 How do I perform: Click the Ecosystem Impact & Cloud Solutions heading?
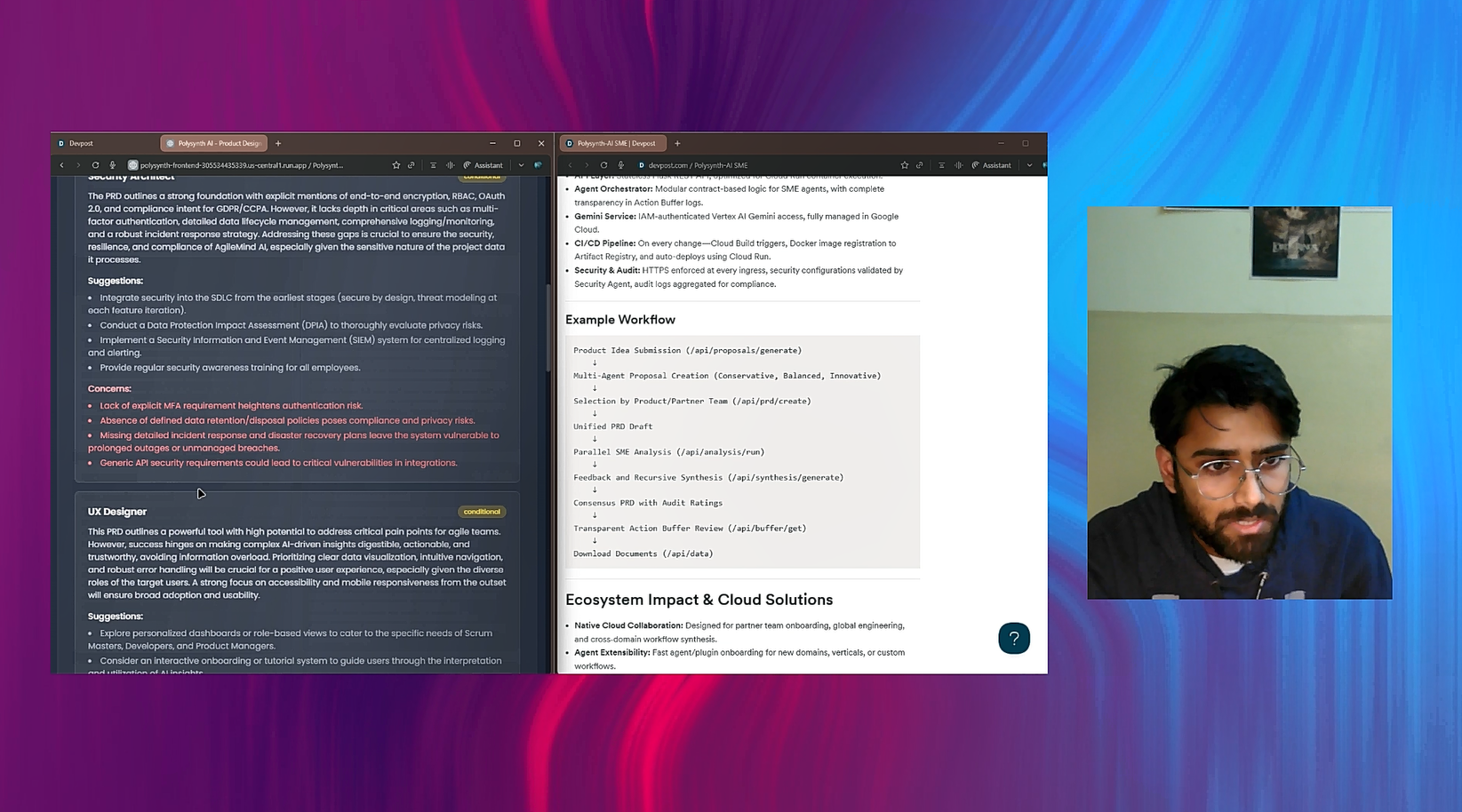[699, 600]
